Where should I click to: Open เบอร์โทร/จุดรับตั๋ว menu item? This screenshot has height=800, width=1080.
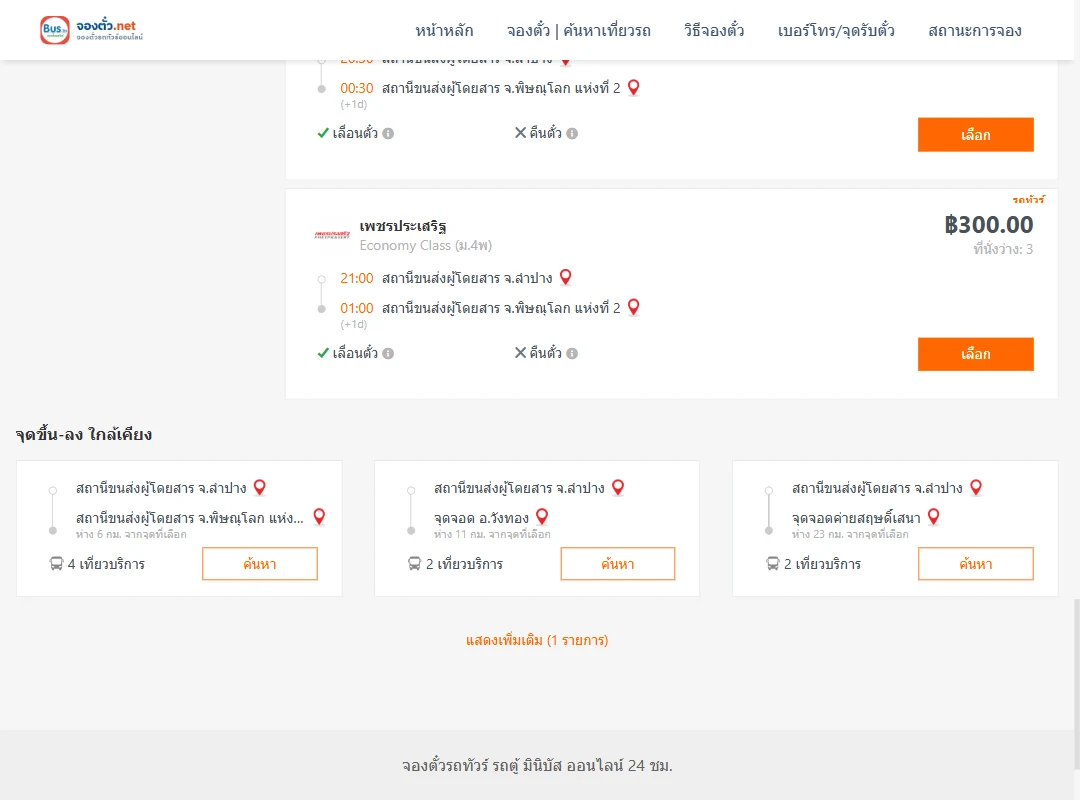coord(836,30)
